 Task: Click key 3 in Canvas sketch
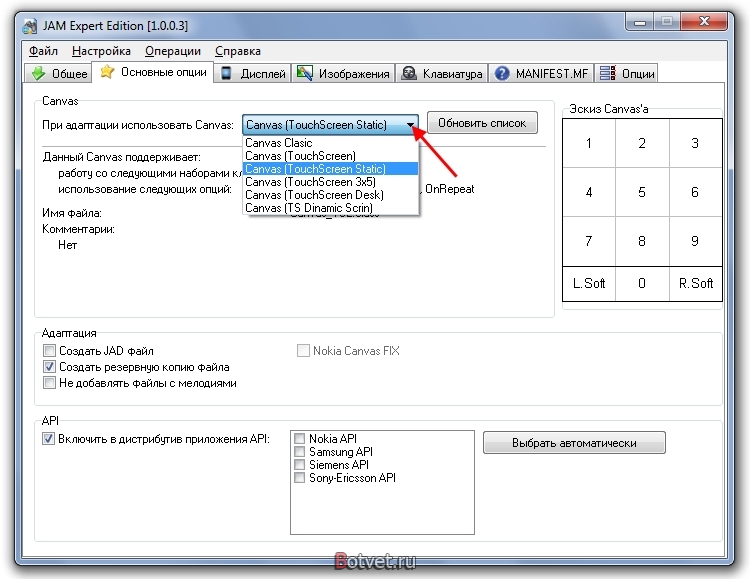tap(695, 143)
